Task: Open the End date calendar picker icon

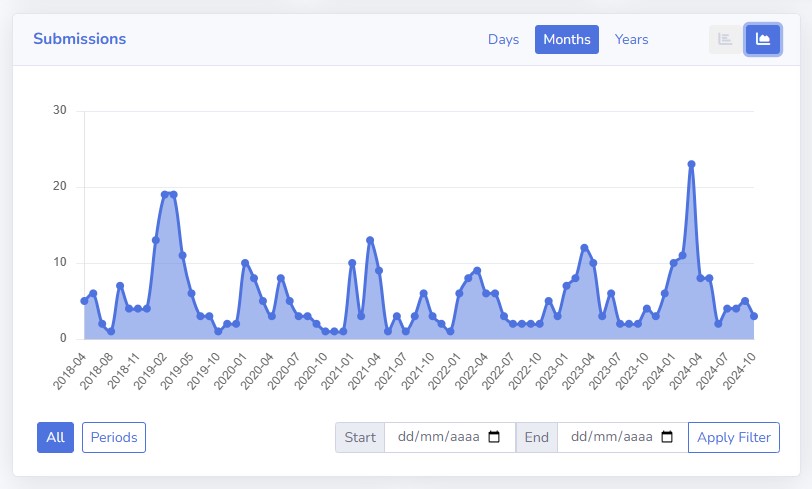Action: [667, 437]
